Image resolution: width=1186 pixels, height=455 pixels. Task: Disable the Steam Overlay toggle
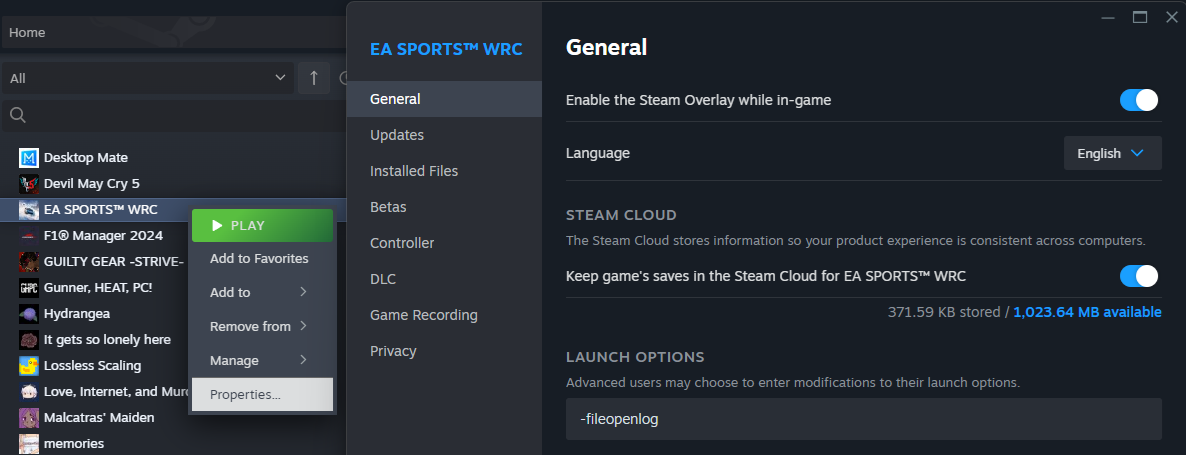tap(1139, 100)
